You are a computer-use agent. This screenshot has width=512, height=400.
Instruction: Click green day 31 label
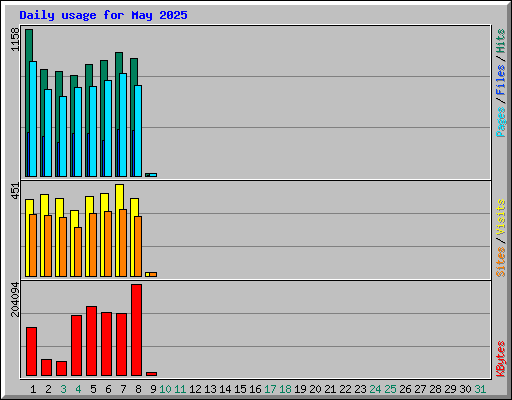click(x=480, y=389)
